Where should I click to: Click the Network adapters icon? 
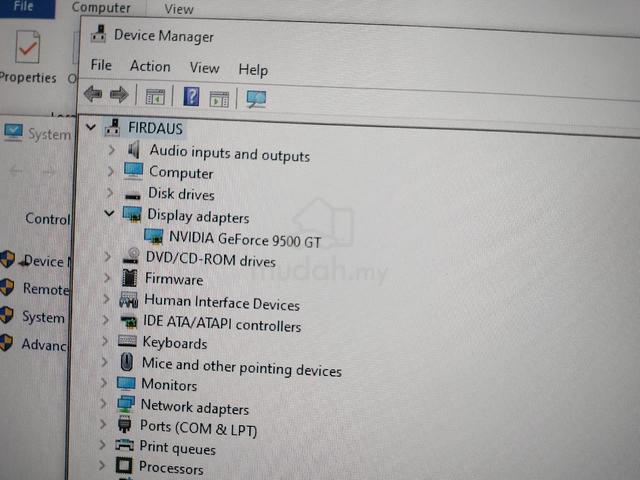[126, 404]
